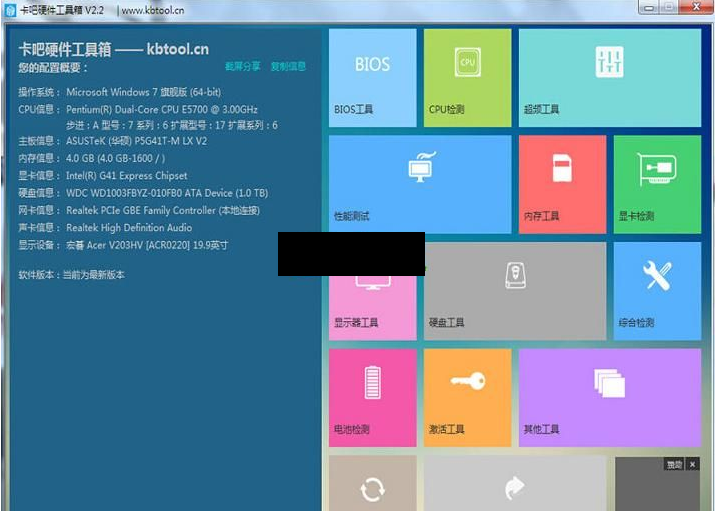This screenshot has width=715, height=511.
Task: Click the dark label button beside the ad's X
Action: (674, 465)
